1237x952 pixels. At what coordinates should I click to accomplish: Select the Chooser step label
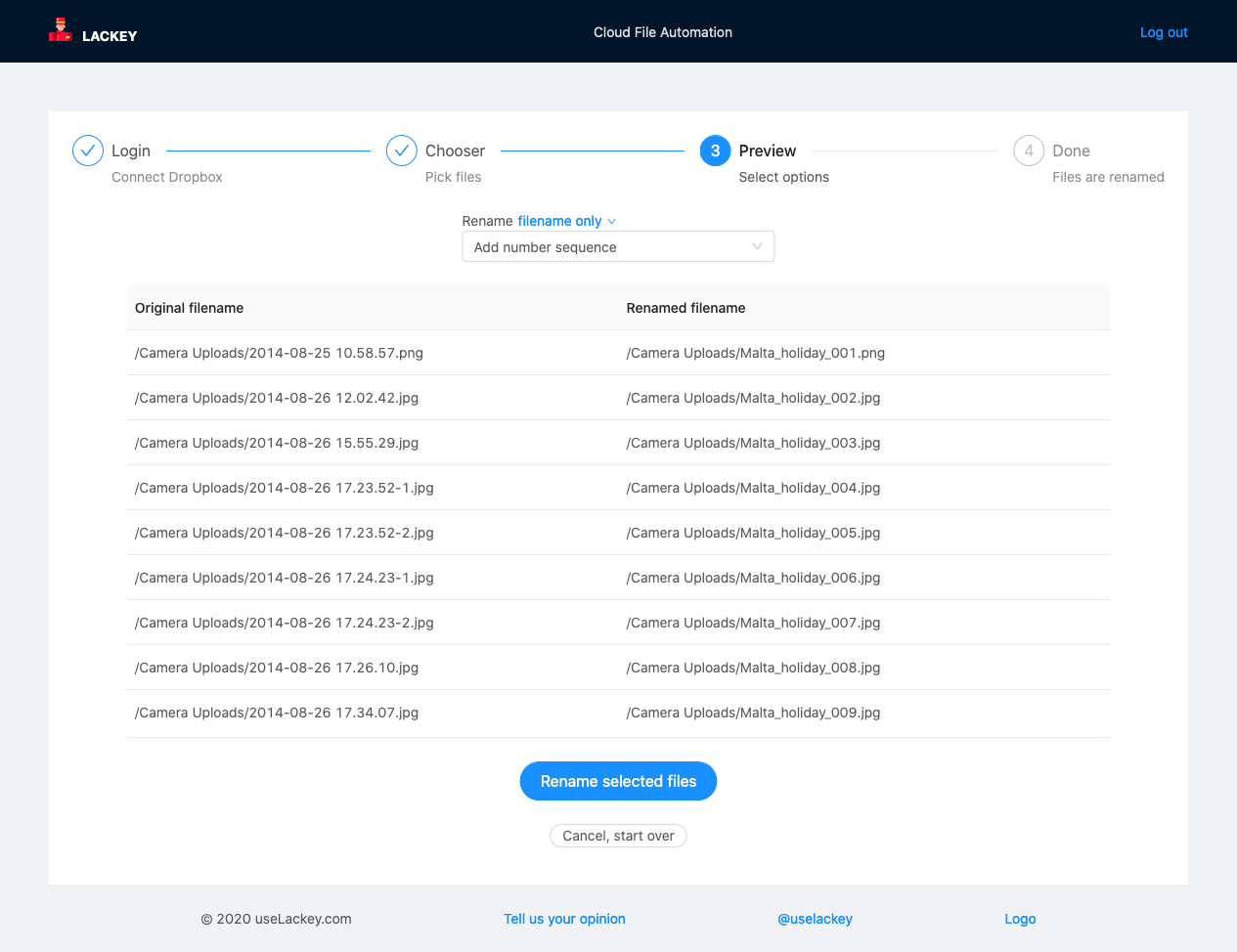[455, 151]
